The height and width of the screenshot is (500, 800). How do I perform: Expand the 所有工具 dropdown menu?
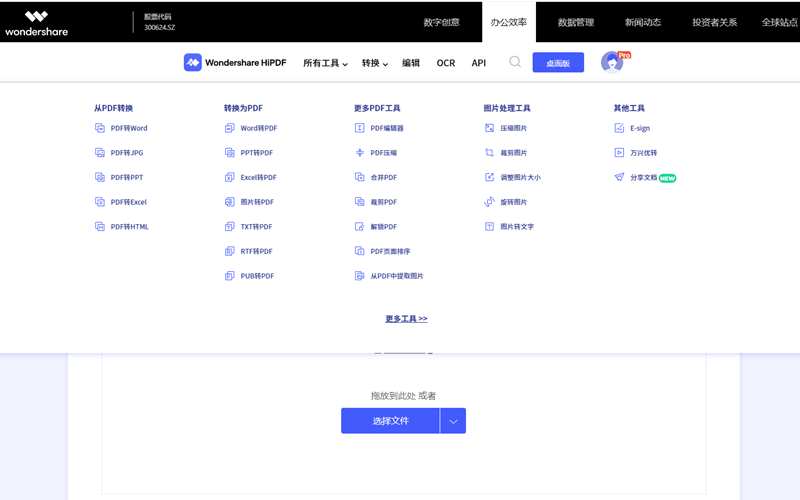[325, 63]
